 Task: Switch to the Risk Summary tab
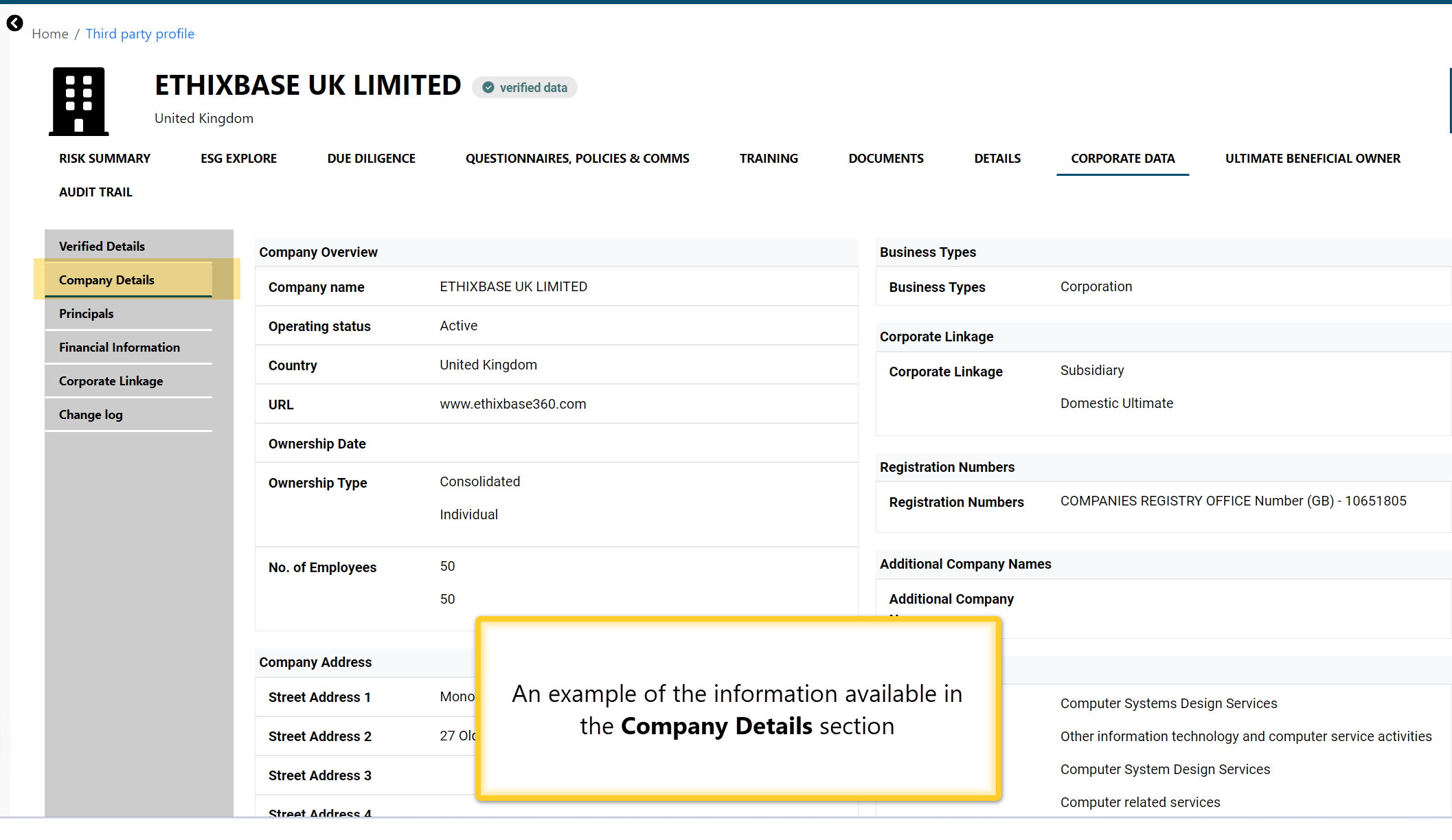[x=104, y=159]
